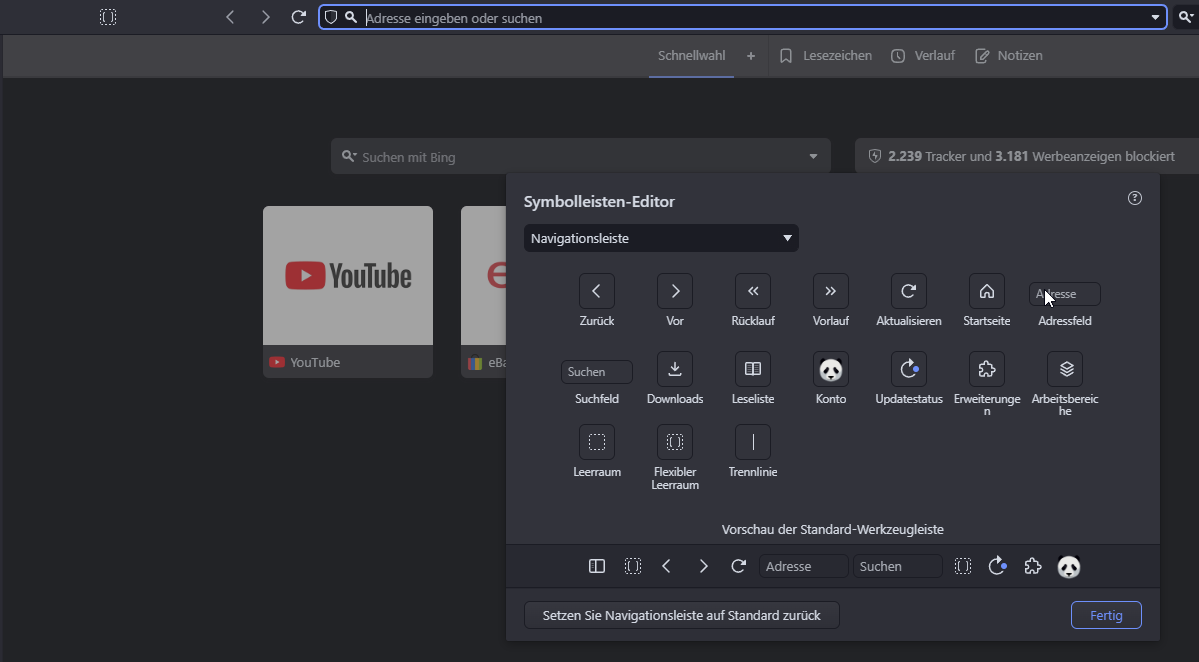Screen dimensions: 1199x662
Task: Click the extensions puzzle icon in the preview toolbar
Action: pyautogui.click(x=1032, y=566)
